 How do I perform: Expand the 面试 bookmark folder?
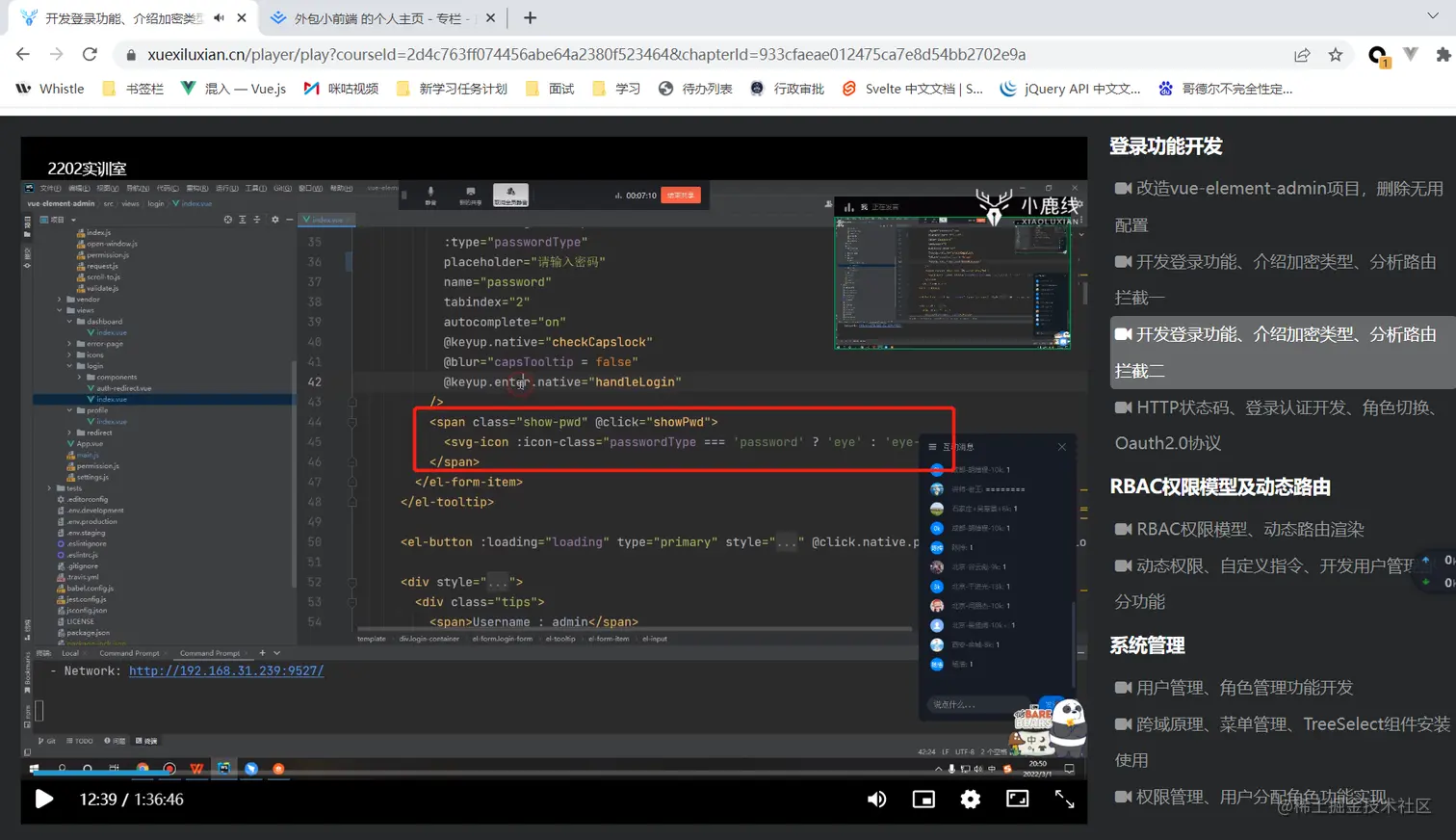pos(551,89)
